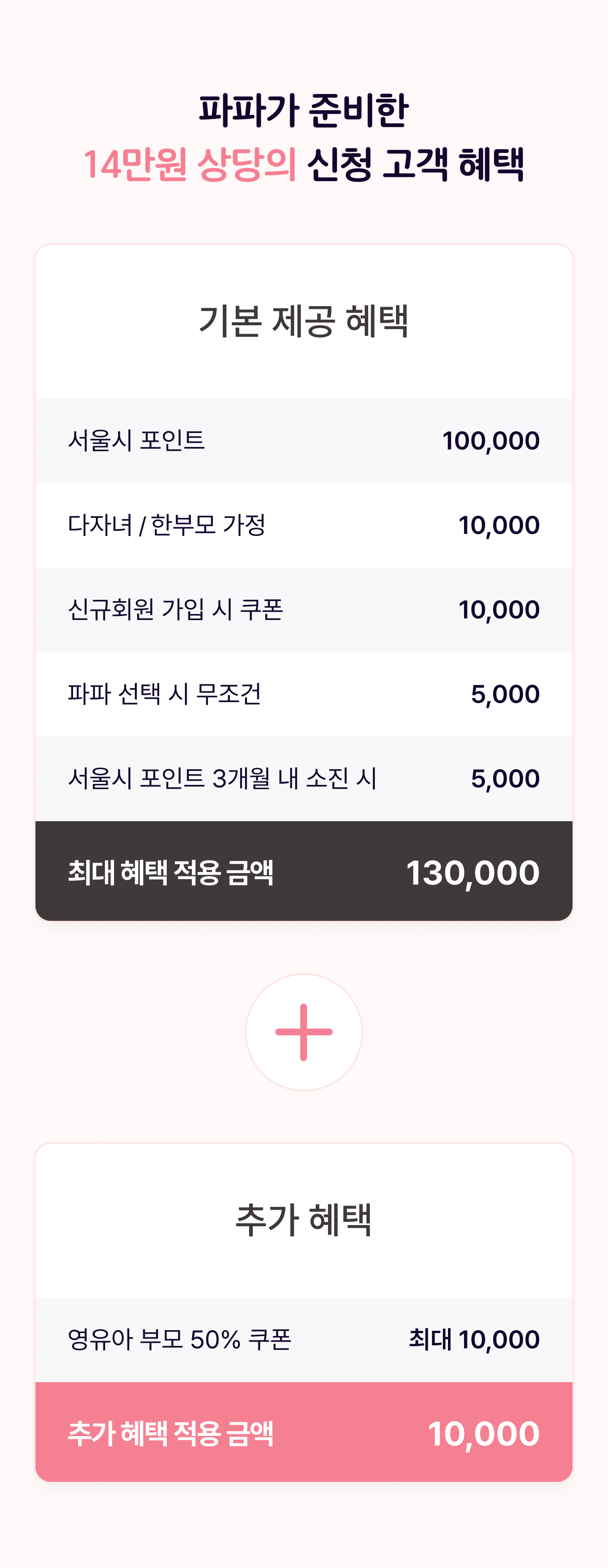Screen dimensions: 608x1568
Task: Click the 130,000 total amount
Action: (472, 873)
